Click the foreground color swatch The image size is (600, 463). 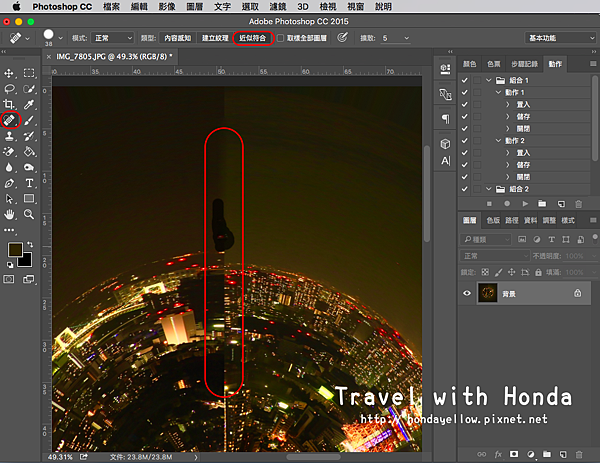[13, 250]
